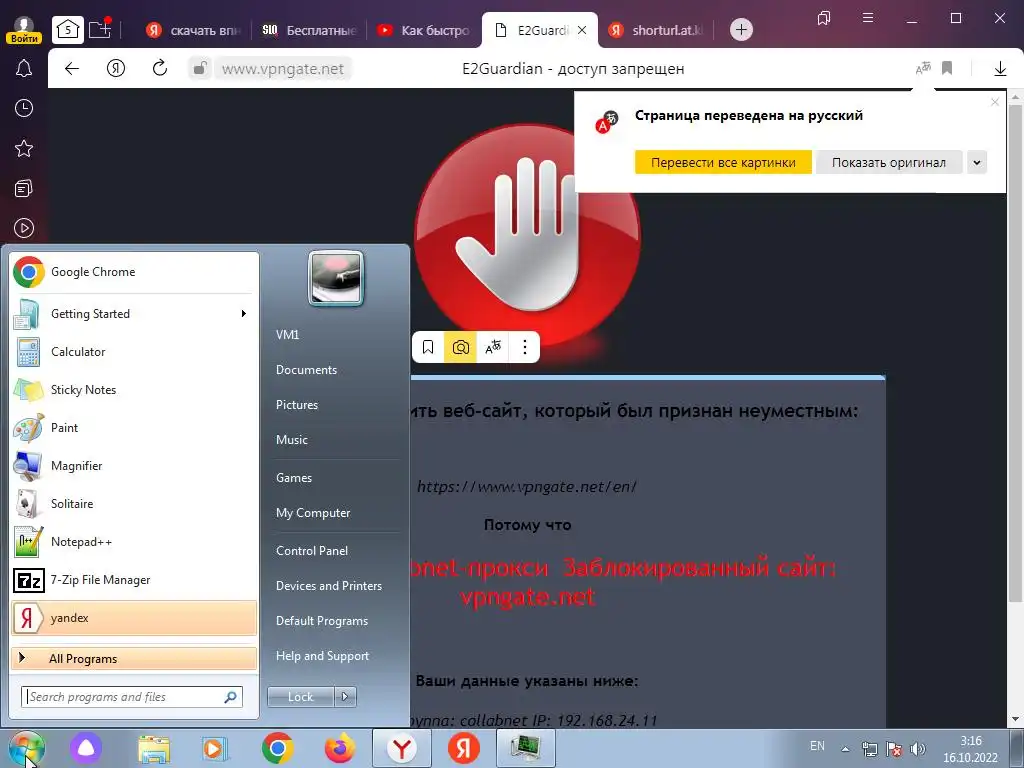
Task: Expand Getting Started submenu arrow
Action: 243,314
